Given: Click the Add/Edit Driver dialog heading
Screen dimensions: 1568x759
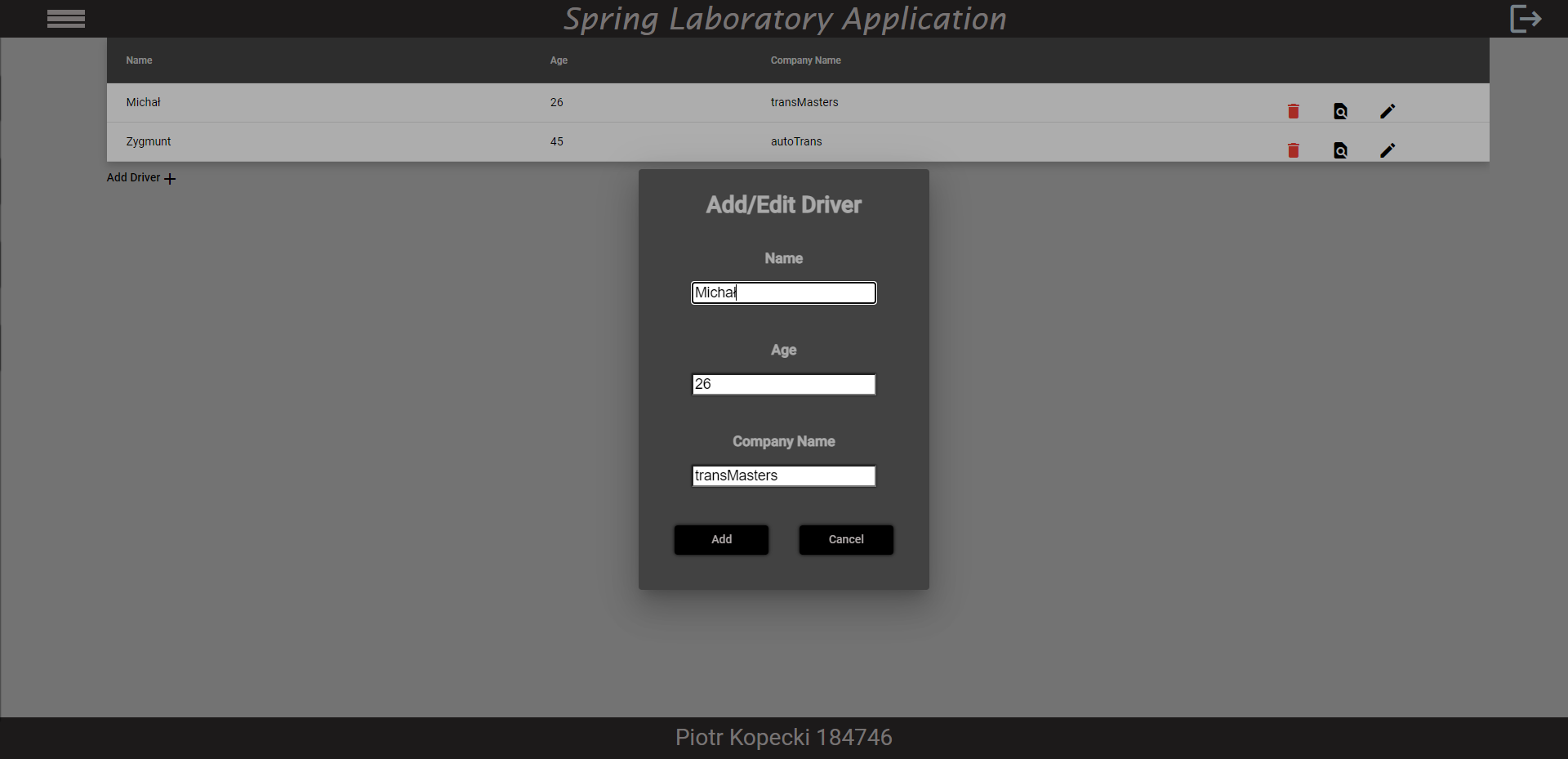Looking at the screenshot, I should click(784, 204).
